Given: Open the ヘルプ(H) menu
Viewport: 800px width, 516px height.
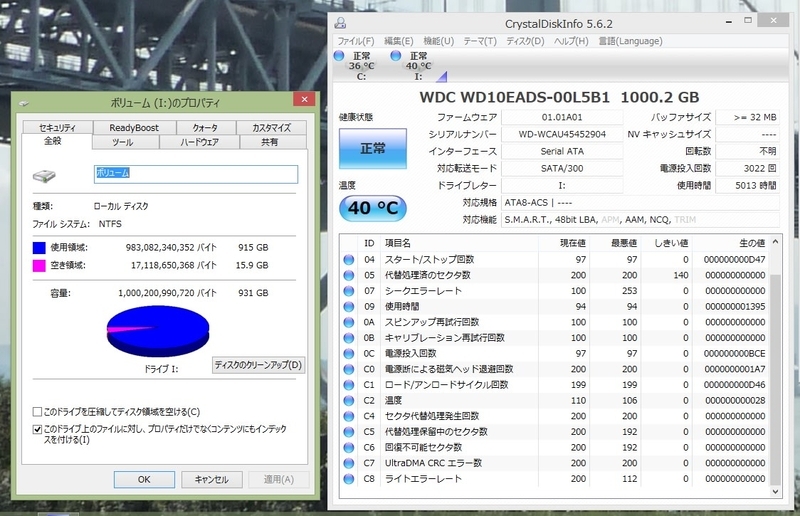Looking at the screenshot, I should (571, 41).
